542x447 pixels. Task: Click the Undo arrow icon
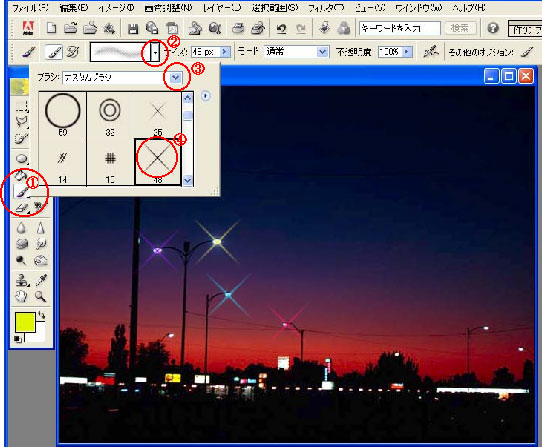coord(282,29)
